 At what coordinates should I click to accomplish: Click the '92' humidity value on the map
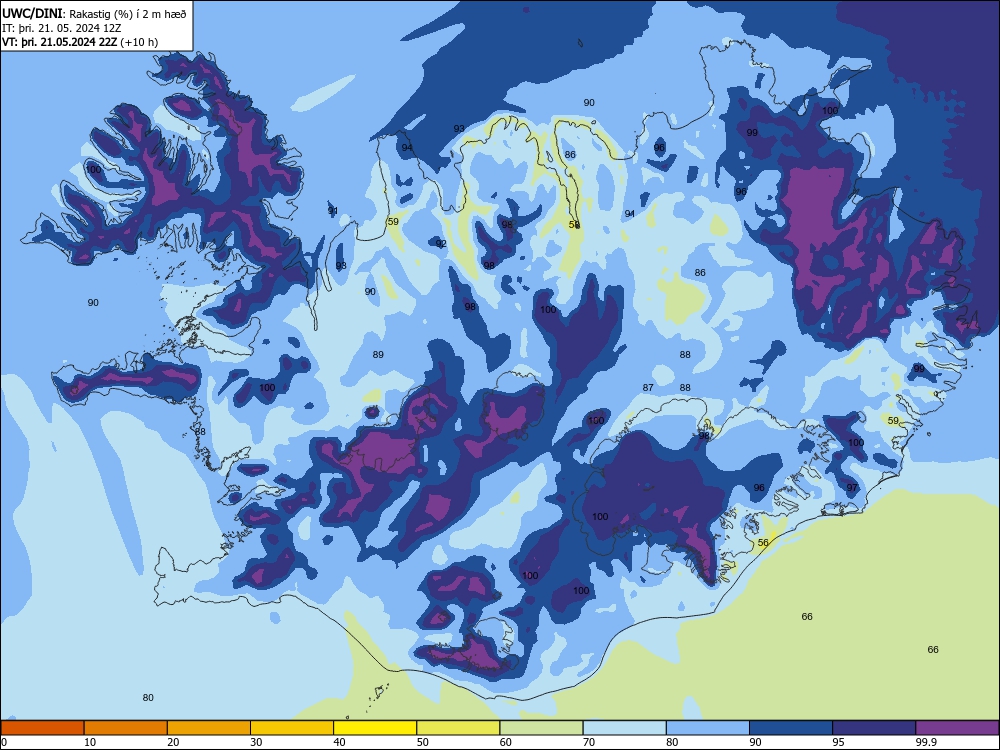441,244
